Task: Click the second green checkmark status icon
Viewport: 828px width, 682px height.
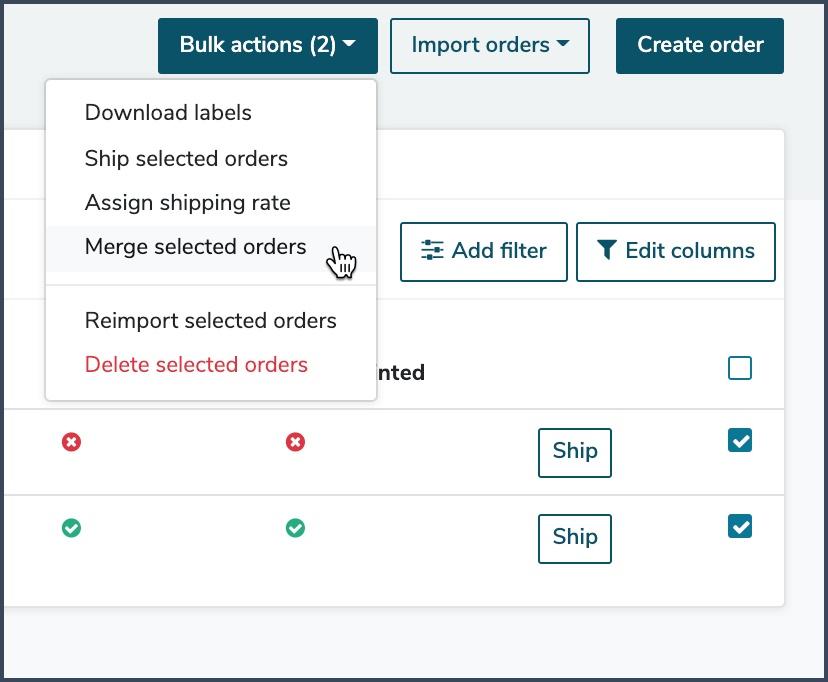Action: 295,528
